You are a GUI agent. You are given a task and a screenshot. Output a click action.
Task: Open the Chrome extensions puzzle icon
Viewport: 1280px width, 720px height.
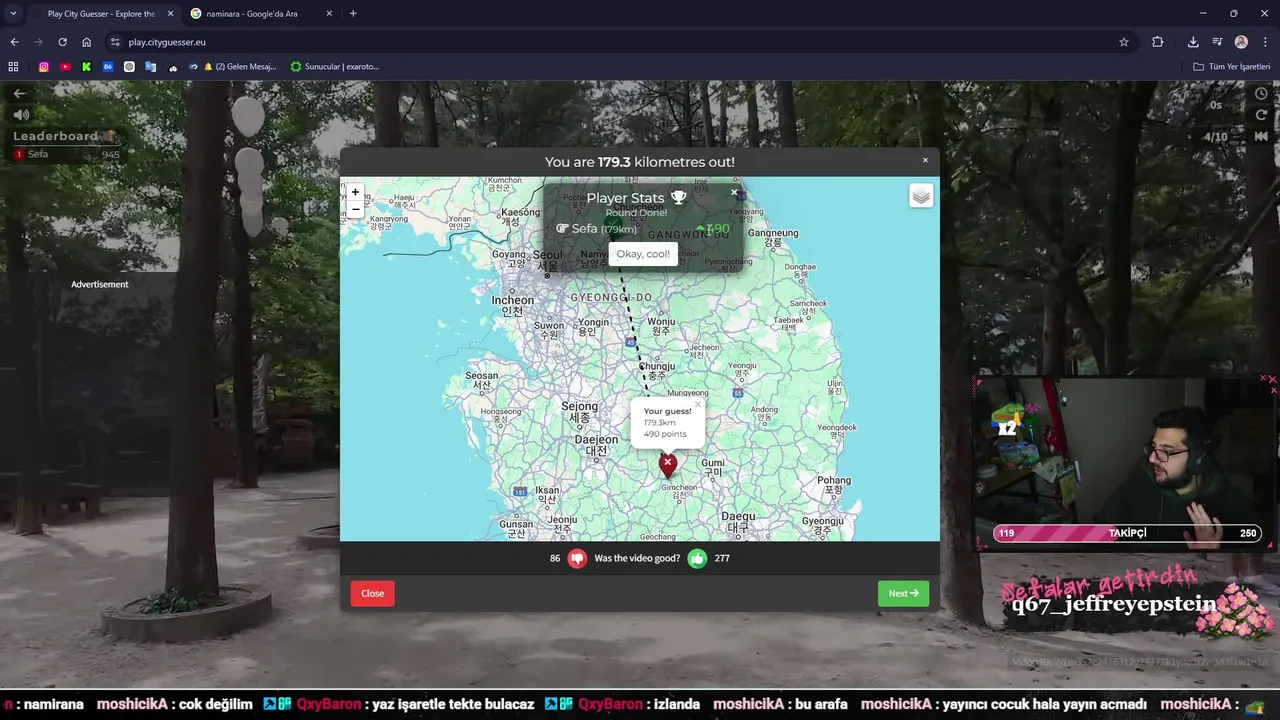(x=1158, y=42)
